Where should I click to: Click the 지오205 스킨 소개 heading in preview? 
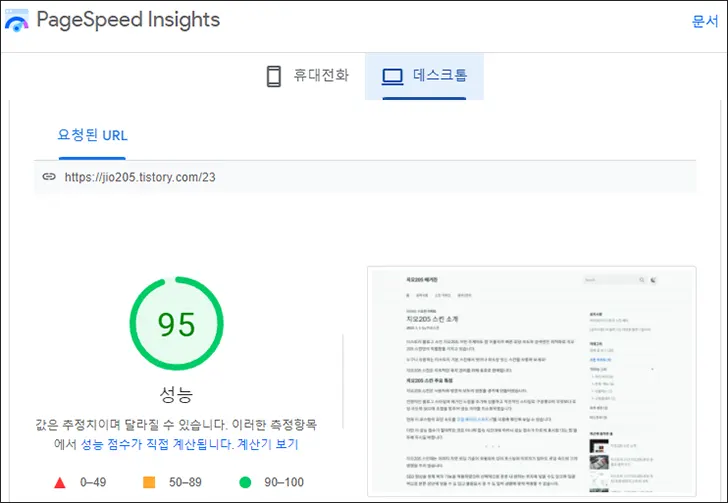432,319
